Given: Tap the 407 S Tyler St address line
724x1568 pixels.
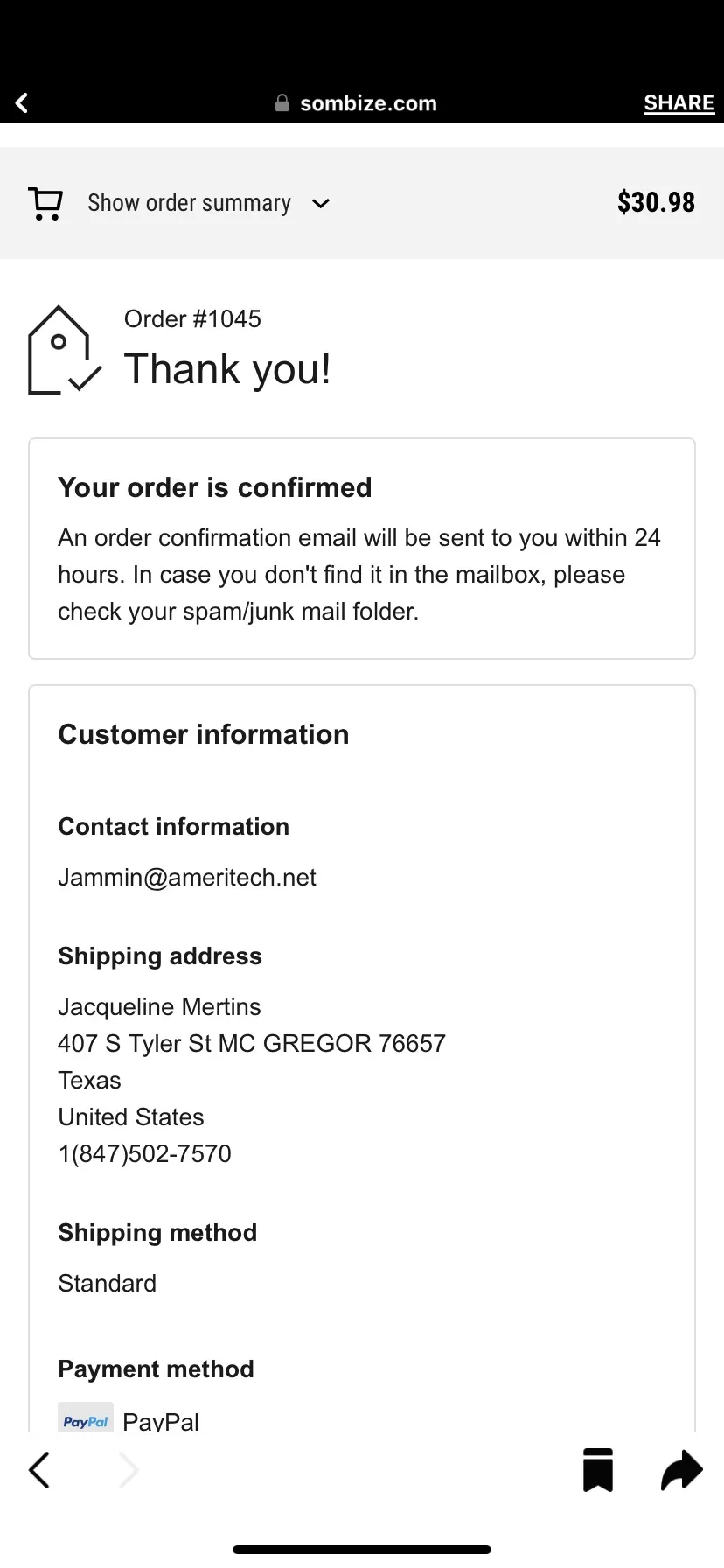Looking at the screenshot, I should (252, 1043).
